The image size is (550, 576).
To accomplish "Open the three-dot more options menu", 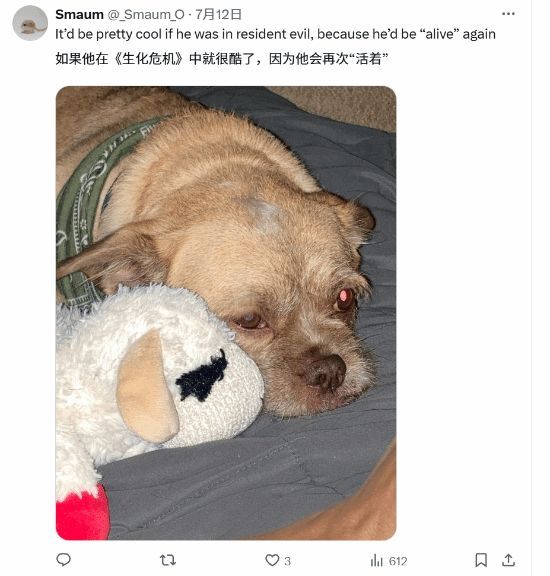I will 508,14.
